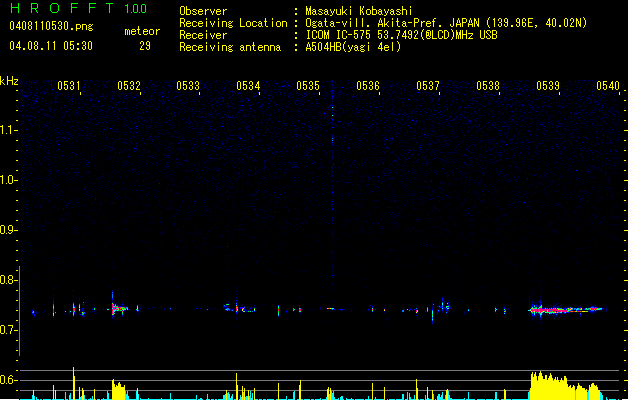Select the filename 0408110530.png
The height and width of the screenshot is (400, 629).
tap(51, 26)
